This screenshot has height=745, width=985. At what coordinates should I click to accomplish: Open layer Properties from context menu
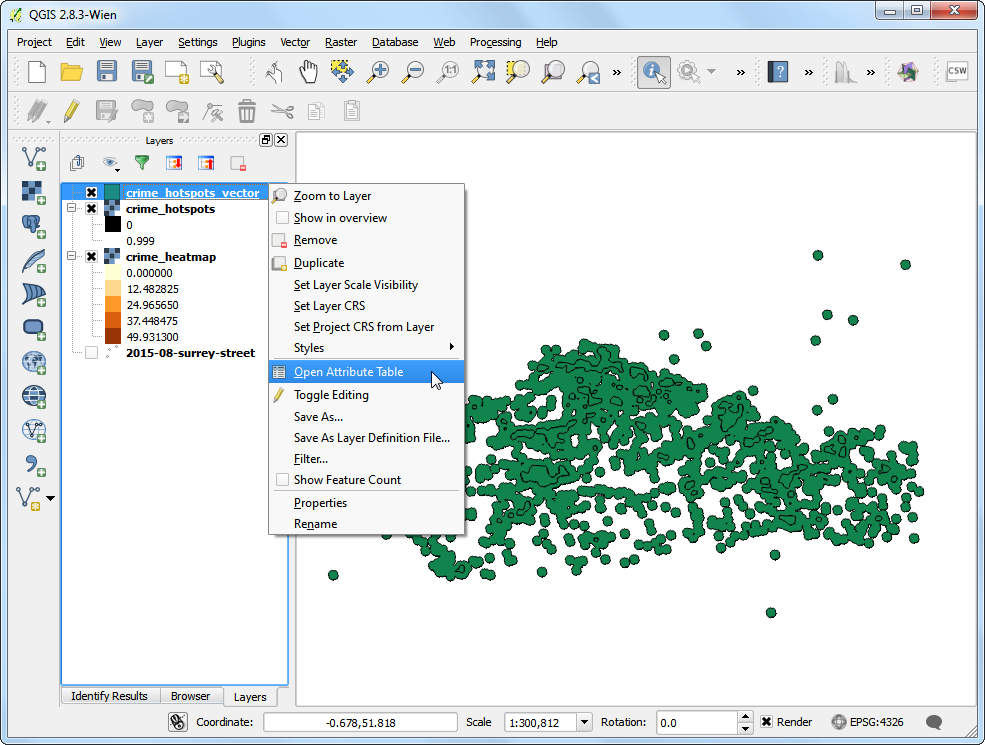[x=366, y=503]
